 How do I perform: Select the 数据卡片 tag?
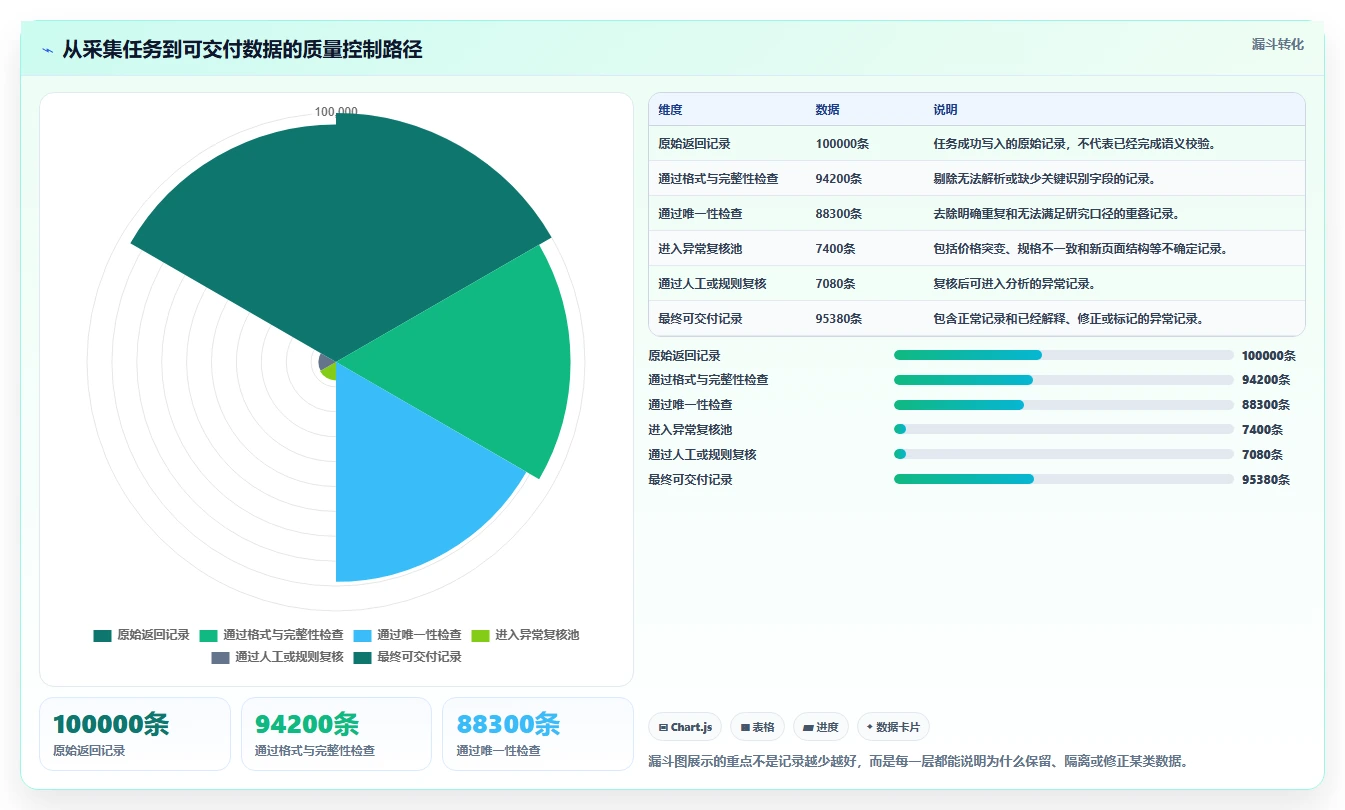[893, 727]
